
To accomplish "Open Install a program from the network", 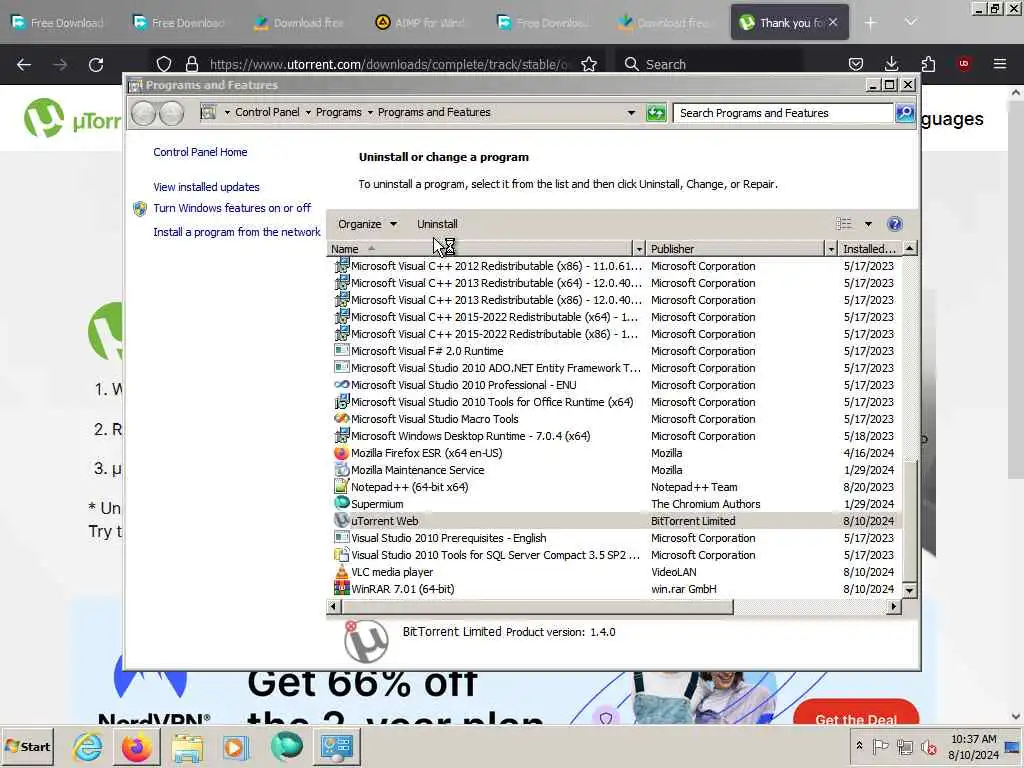I will coord(236,232).
